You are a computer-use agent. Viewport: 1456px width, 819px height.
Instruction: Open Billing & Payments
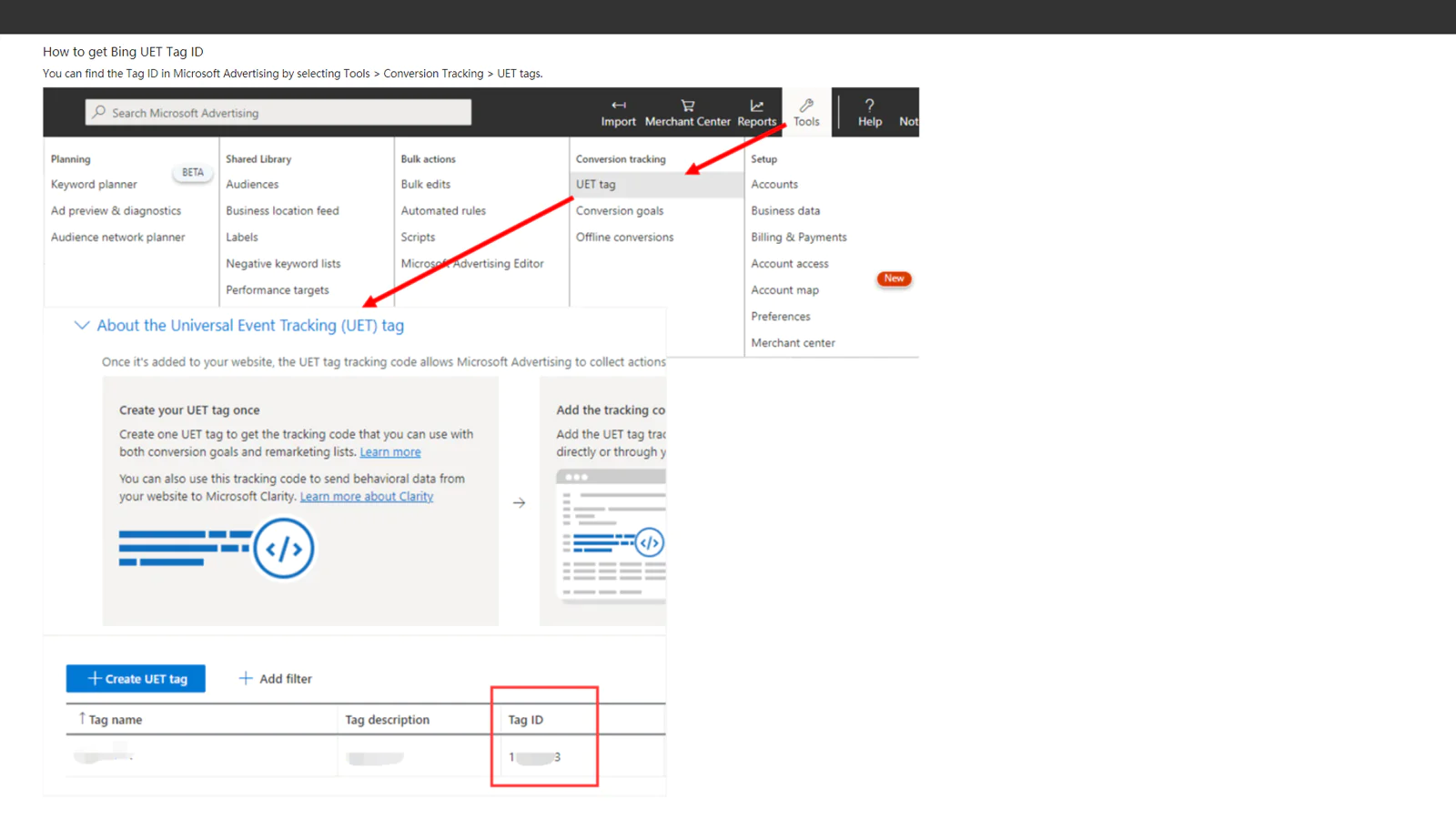point(799,237)
